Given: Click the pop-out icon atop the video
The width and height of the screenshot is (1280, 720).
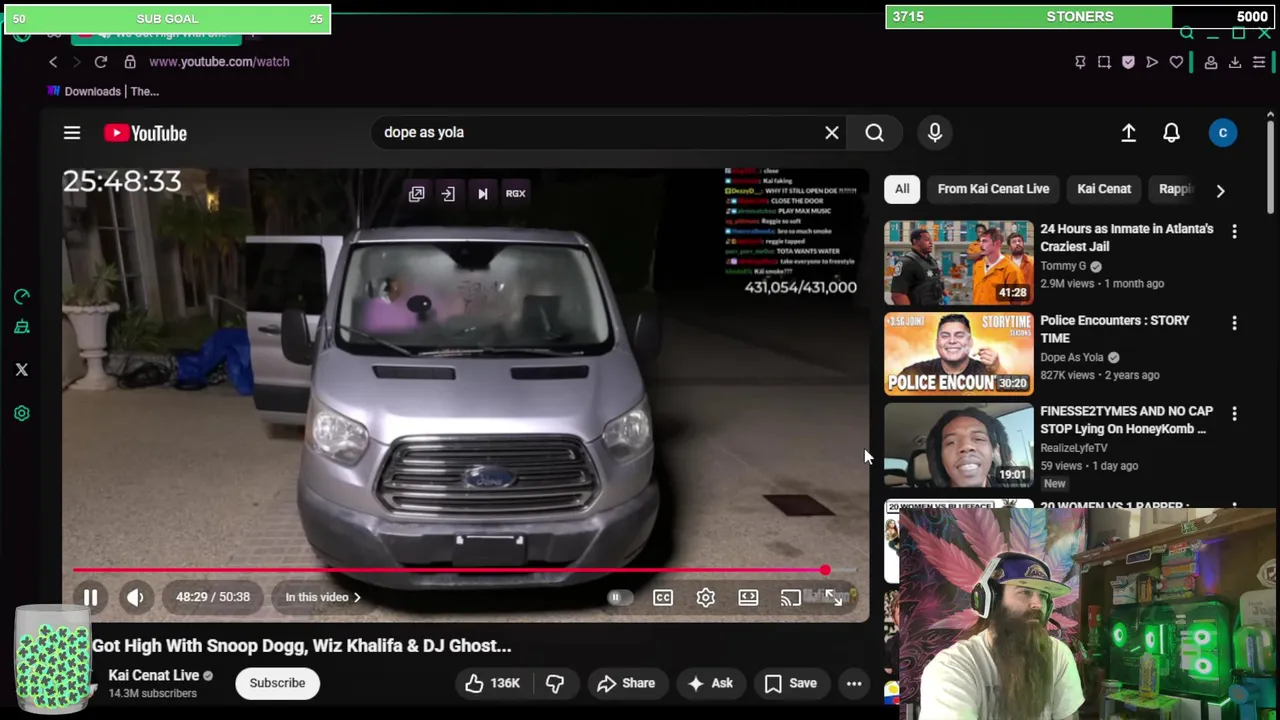Looking at the screenshot, I should coord(417,193).
